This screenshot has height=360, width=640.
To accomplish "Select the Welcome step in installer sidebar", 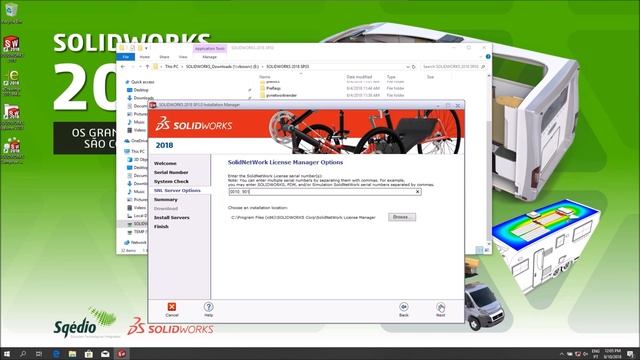I will pos(165,163).
